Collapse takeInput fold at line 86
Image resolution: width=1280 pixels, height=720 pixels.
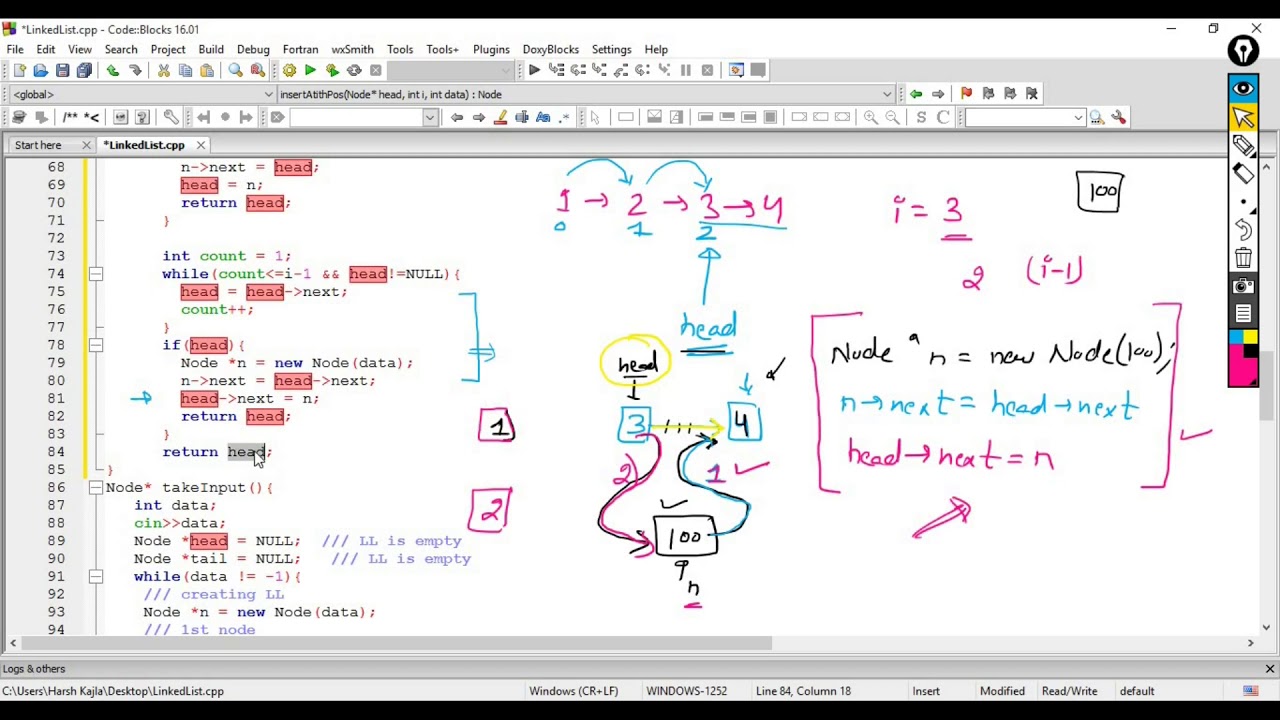coord(95,488)
